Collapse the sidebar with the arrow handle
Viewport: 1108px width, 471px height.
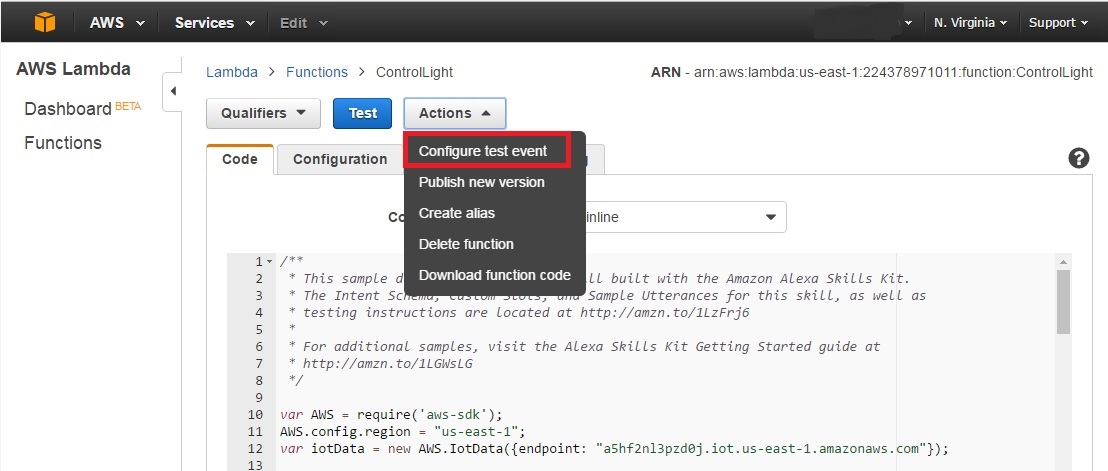tap(173, 91)
